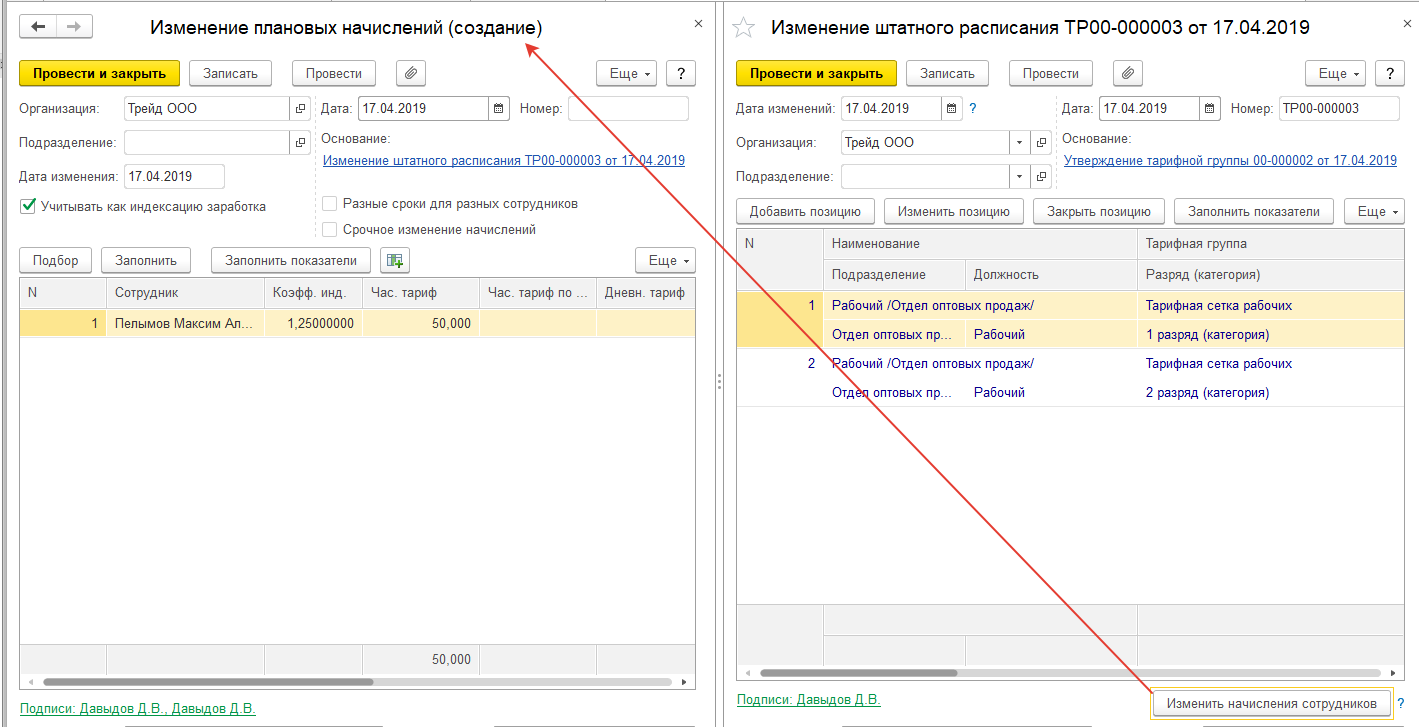Sort by the Сотрудник column header
The width and height of the screenshot is (1419, 727).
point(185,292)
